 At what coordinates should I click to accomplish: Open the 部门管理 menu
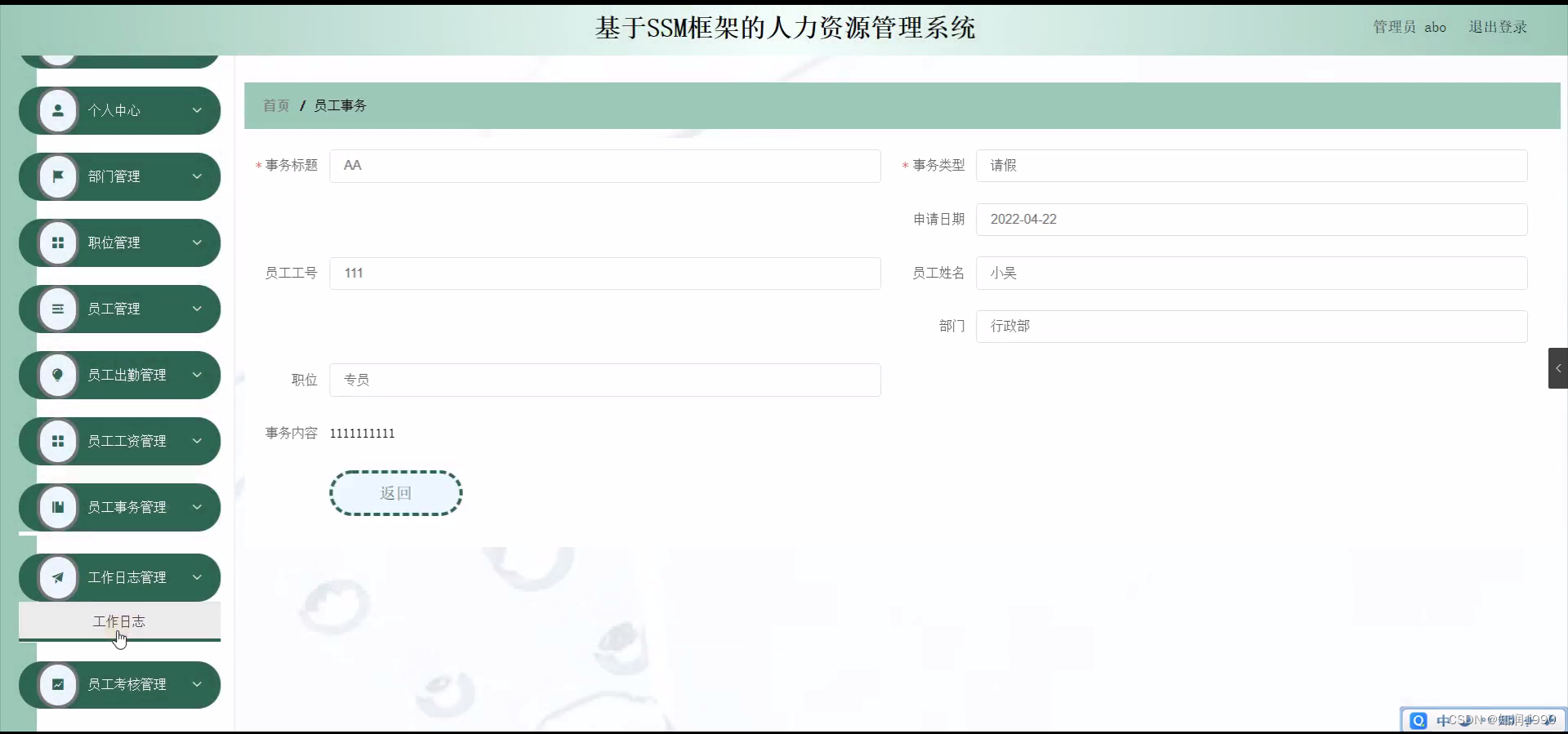(120, 176)
